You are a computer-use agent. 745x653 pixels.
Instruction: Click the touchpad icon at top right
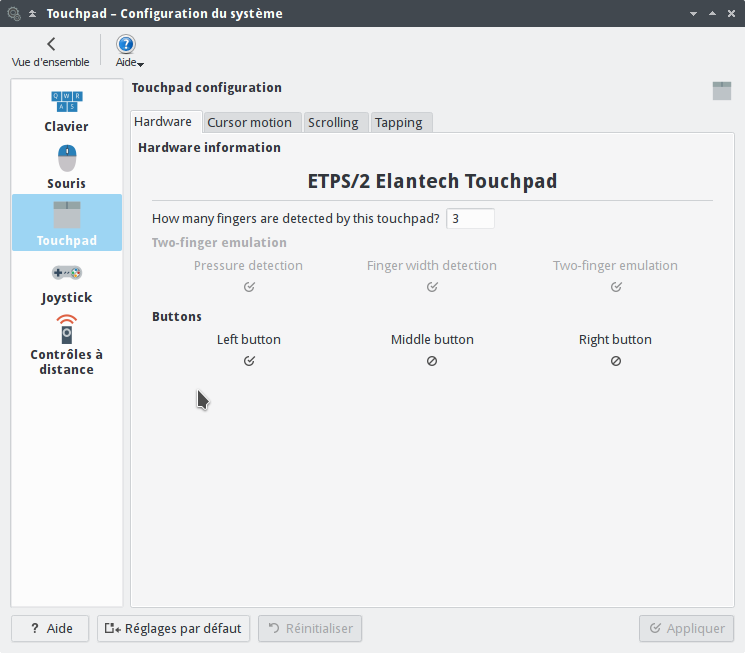click(722, 91)
